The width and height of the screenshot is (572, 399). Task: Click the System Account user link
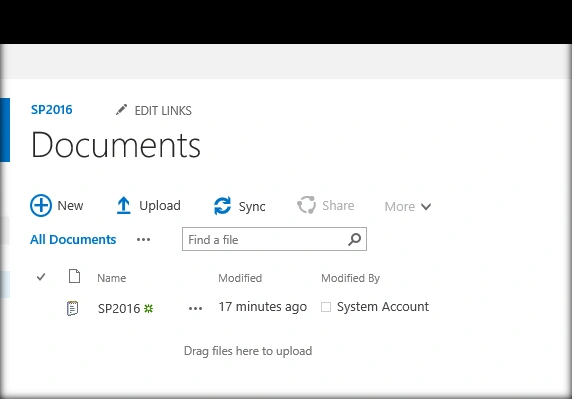383,307
